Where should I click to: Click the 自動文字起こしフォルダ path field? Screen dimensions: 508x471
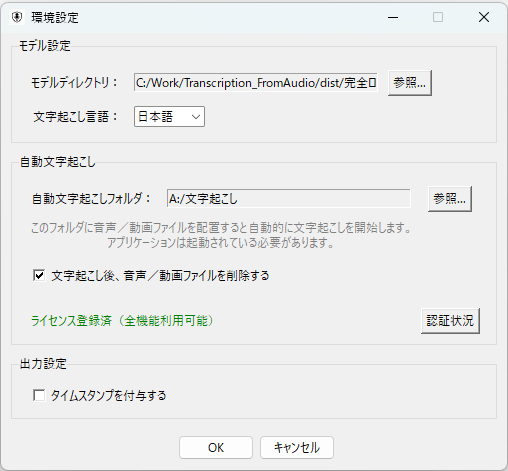(x=289, y=199)
